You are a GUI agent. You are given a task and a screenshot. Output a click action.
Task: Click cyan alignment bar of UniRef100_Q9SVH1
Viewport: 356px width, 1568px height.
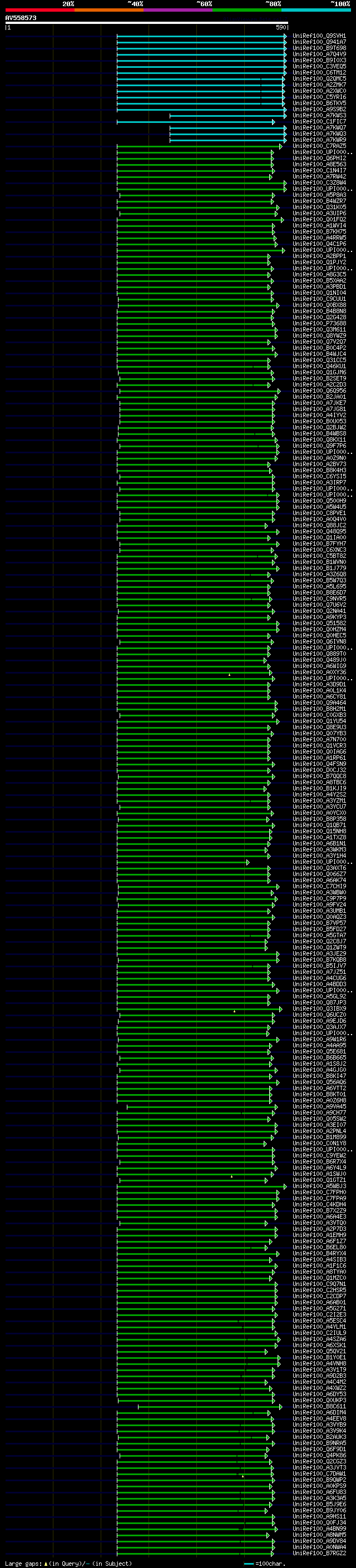(x=201, y=36)
